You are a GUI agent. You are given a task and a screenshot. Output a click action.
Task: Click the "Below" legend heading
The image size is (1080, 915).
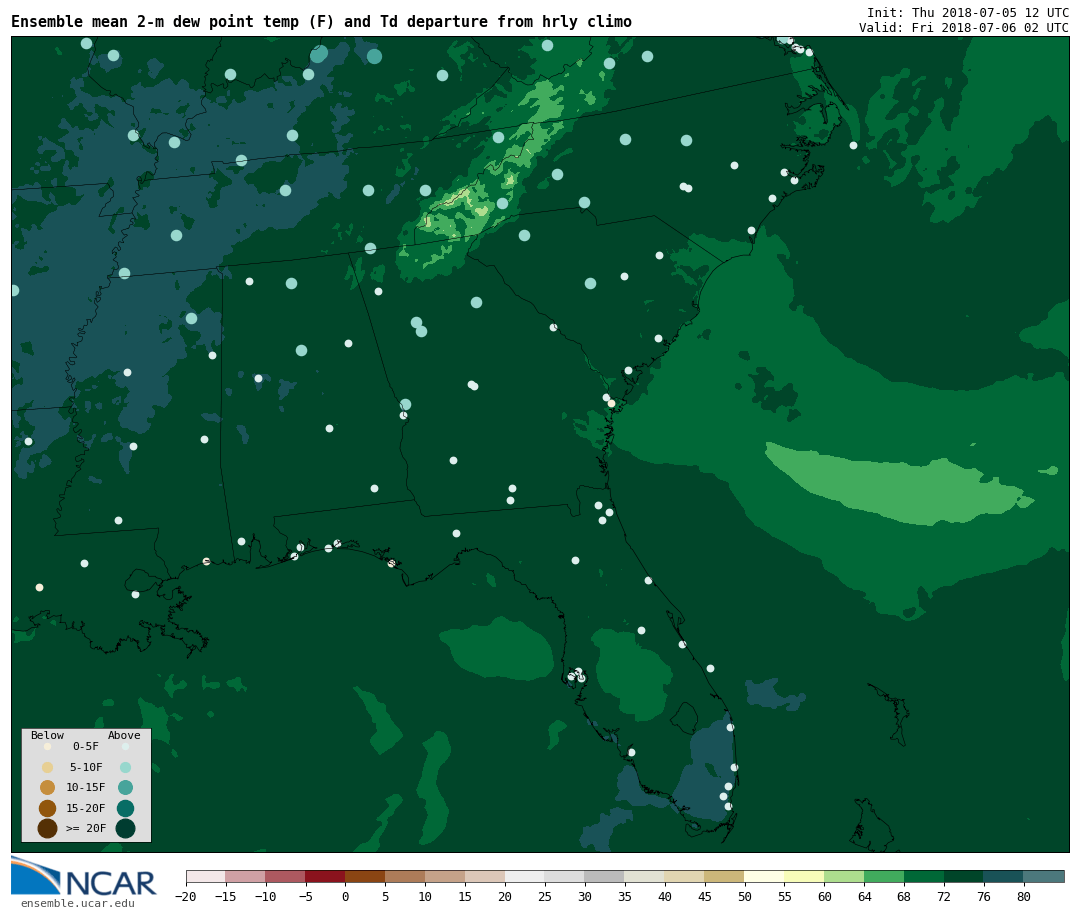pyautogui.click(x=48, y=735)
